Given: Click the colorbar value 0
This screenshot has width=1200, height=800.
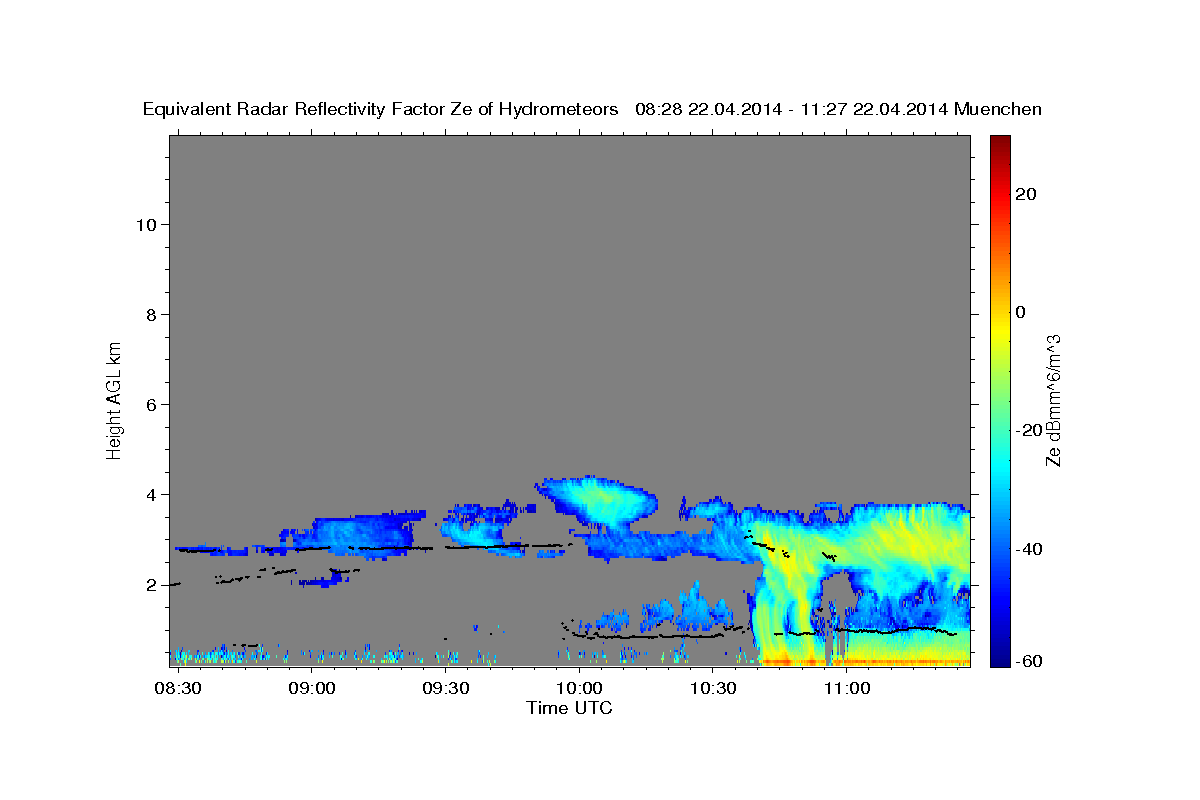Looking at the screenshot, I should click(x=1021, y=312).
